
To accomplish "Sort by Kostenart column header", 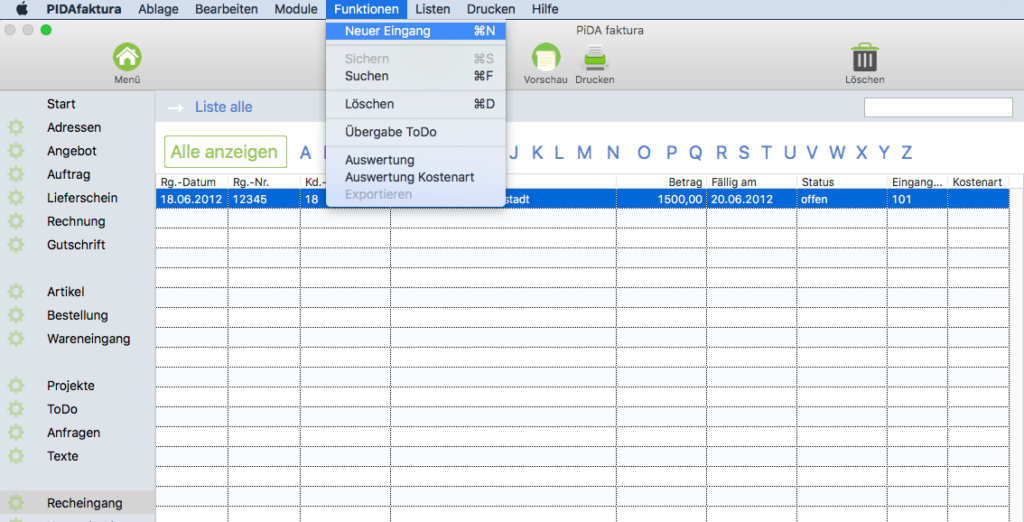I will tap(978, 182).
